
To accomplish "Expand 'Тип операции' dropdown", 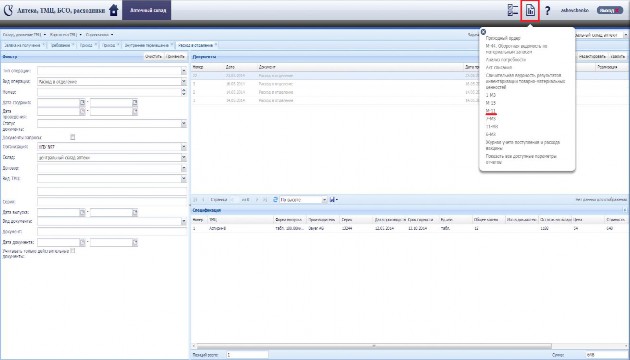I will pyautogui.click(x=184, y=71).
